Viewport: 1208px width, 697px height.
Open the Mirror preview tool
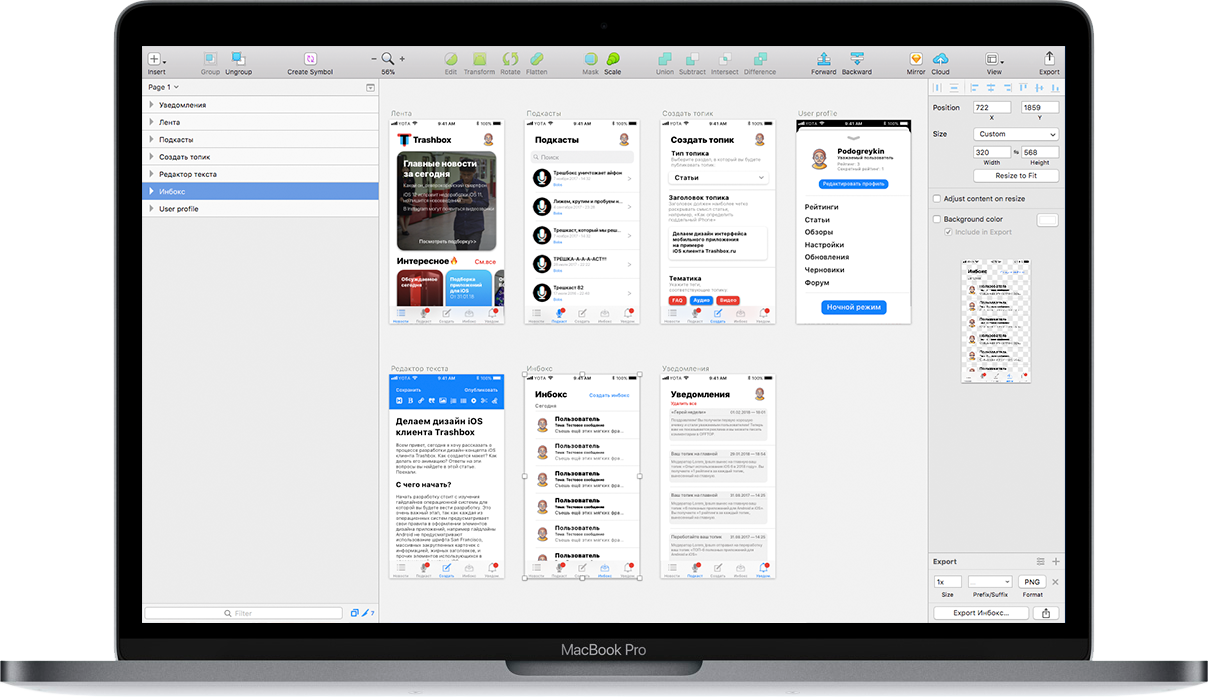point(916,59)
